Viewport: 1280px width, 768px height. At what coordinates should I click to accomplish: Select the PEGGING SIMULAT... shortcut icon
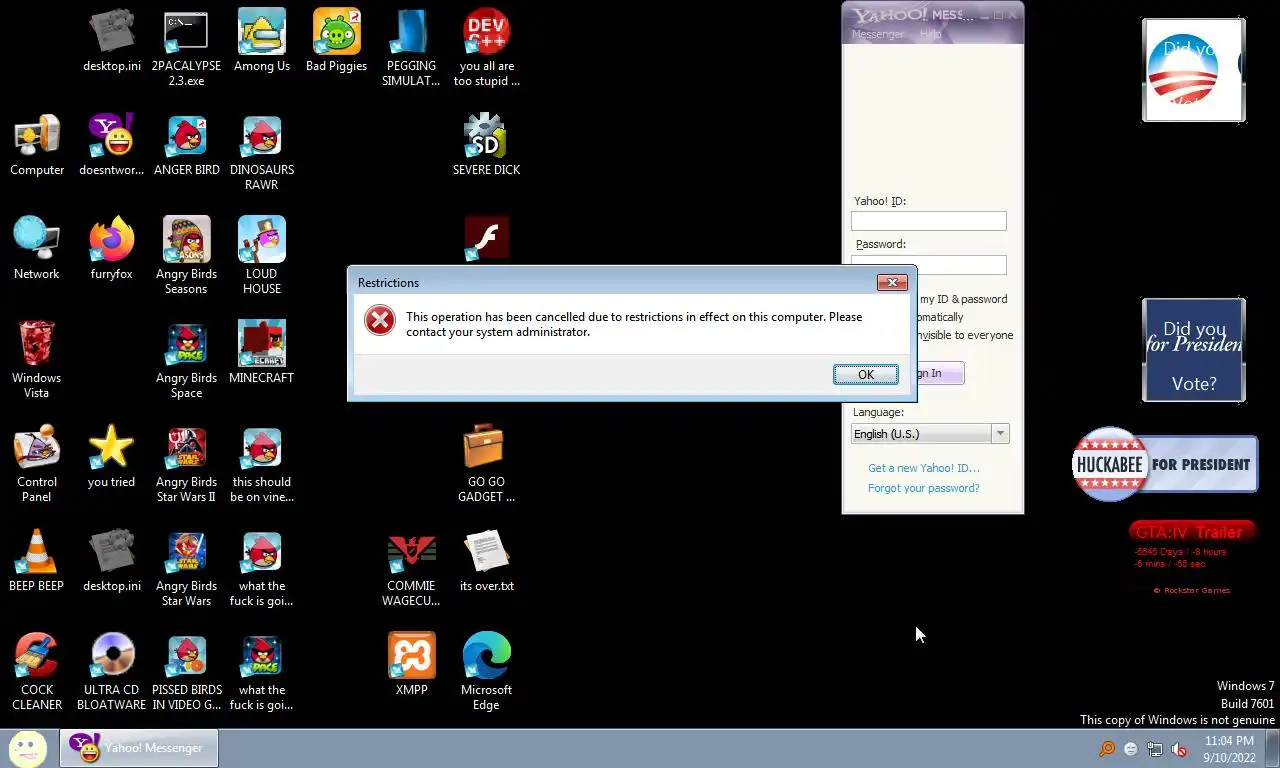pos(411,48)
